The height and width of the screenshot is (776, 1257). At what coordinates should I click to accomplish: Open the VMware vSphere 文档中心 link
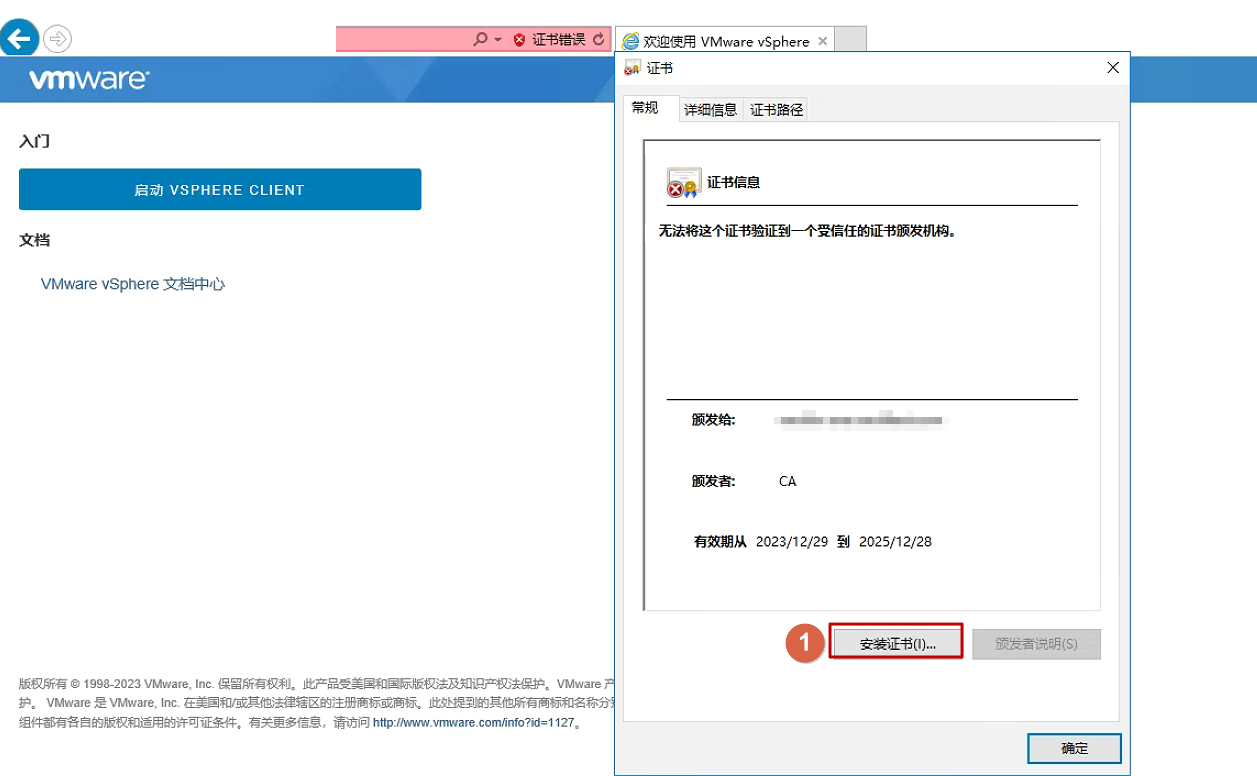(x=133, y=284)
